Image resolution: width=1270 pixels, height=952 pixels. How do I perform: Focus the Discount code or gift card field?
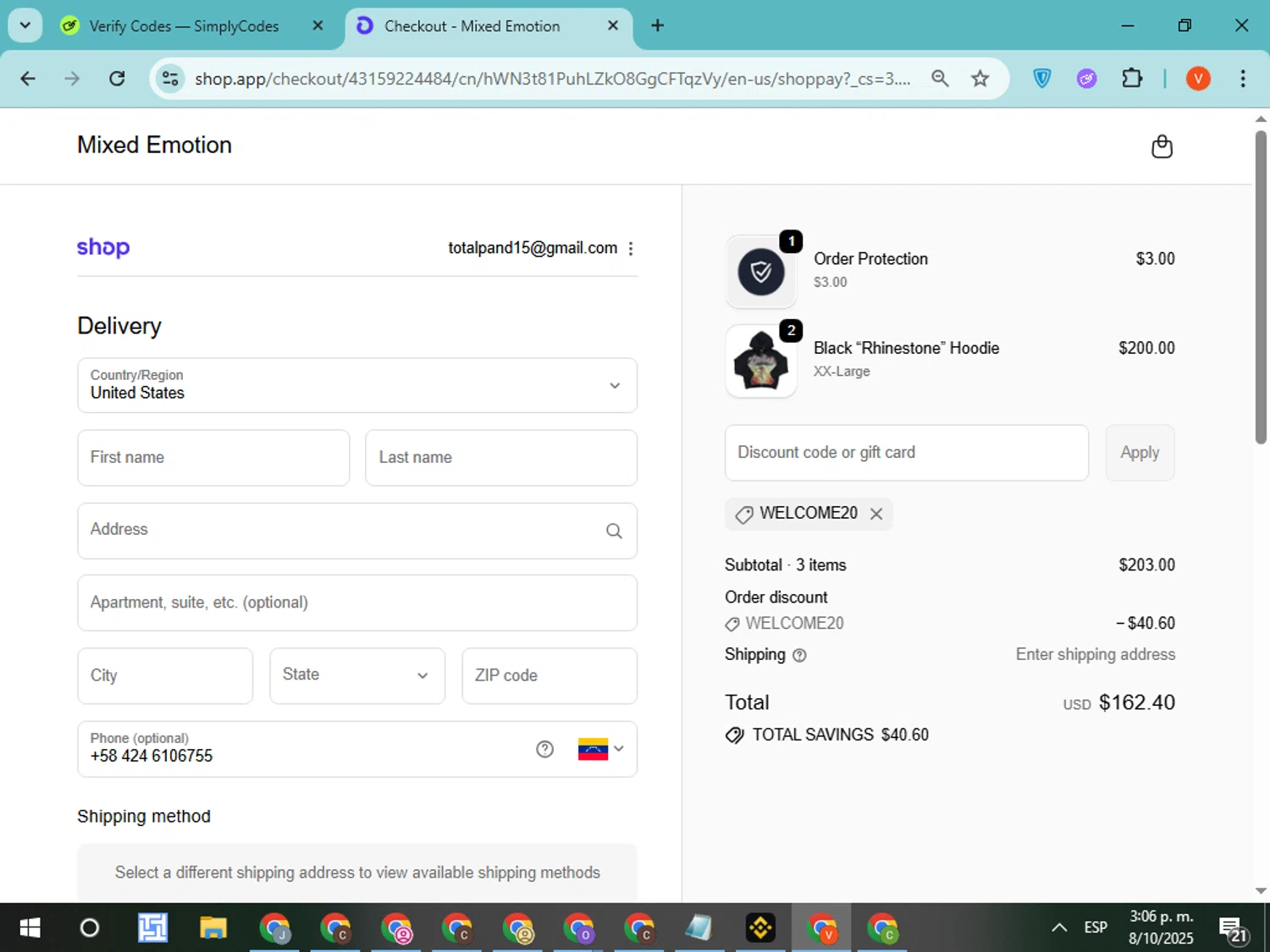click(x=907, y=453)
